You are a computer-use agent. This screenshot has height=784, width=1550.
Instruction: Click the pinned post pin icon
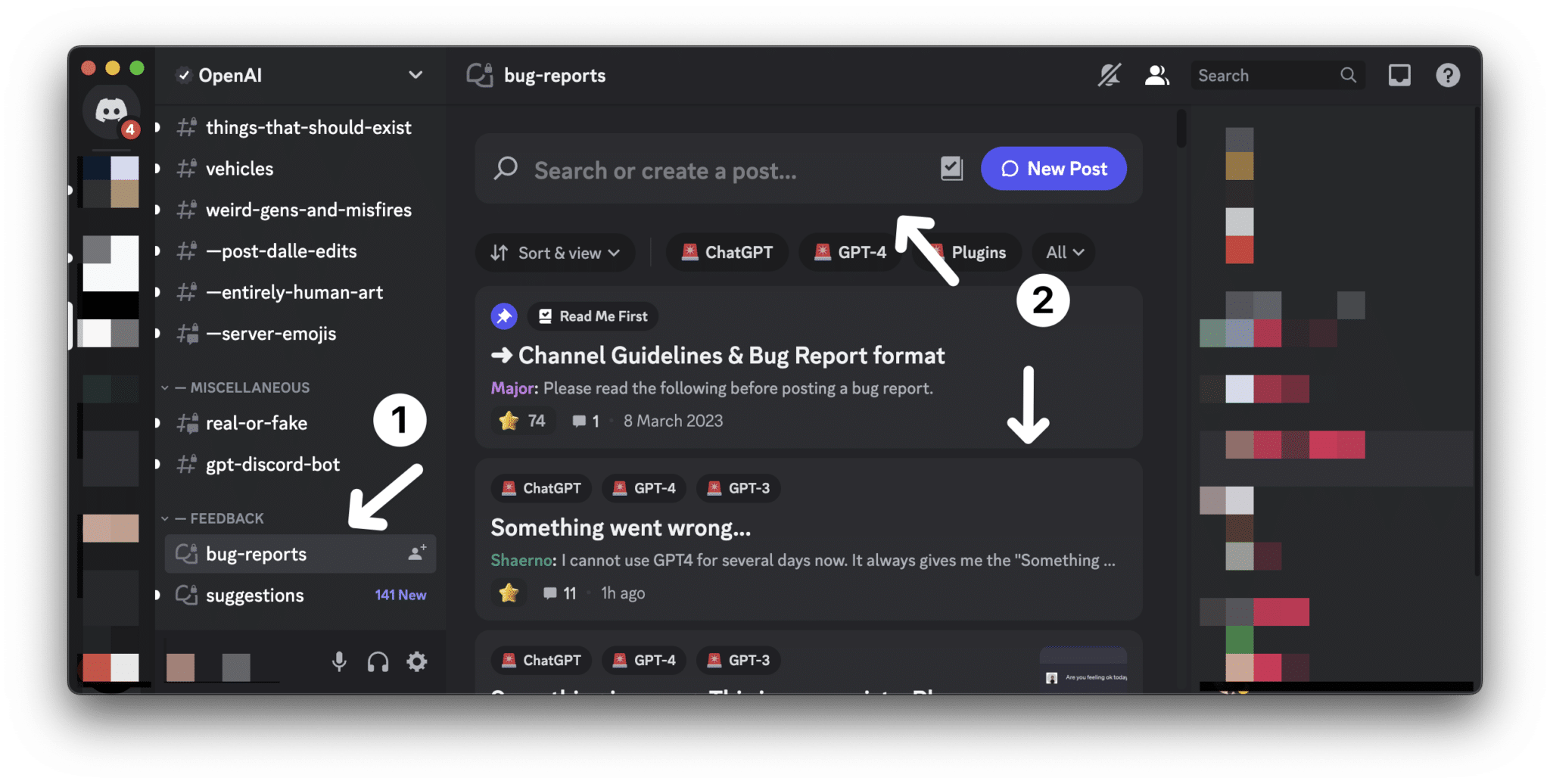coord(504,316)
